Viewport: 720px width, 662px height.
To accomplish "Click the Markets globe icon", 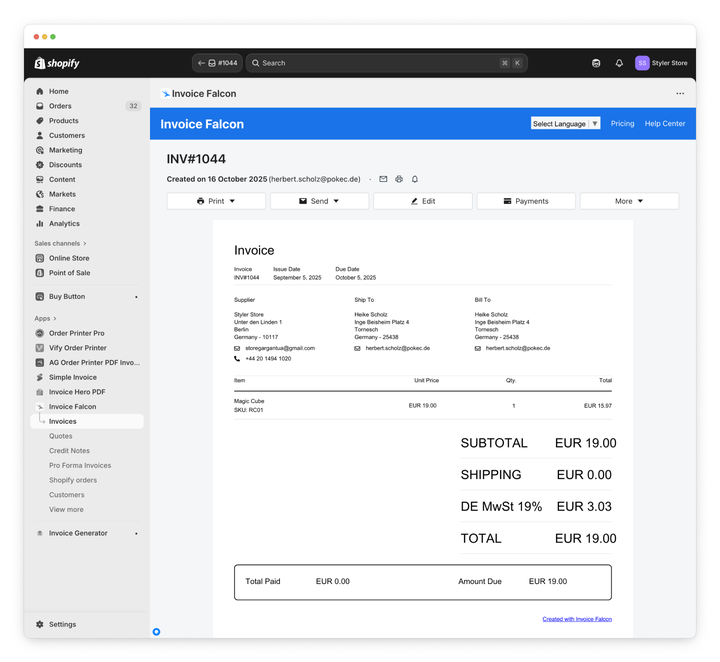I will [x=40, y=194].
